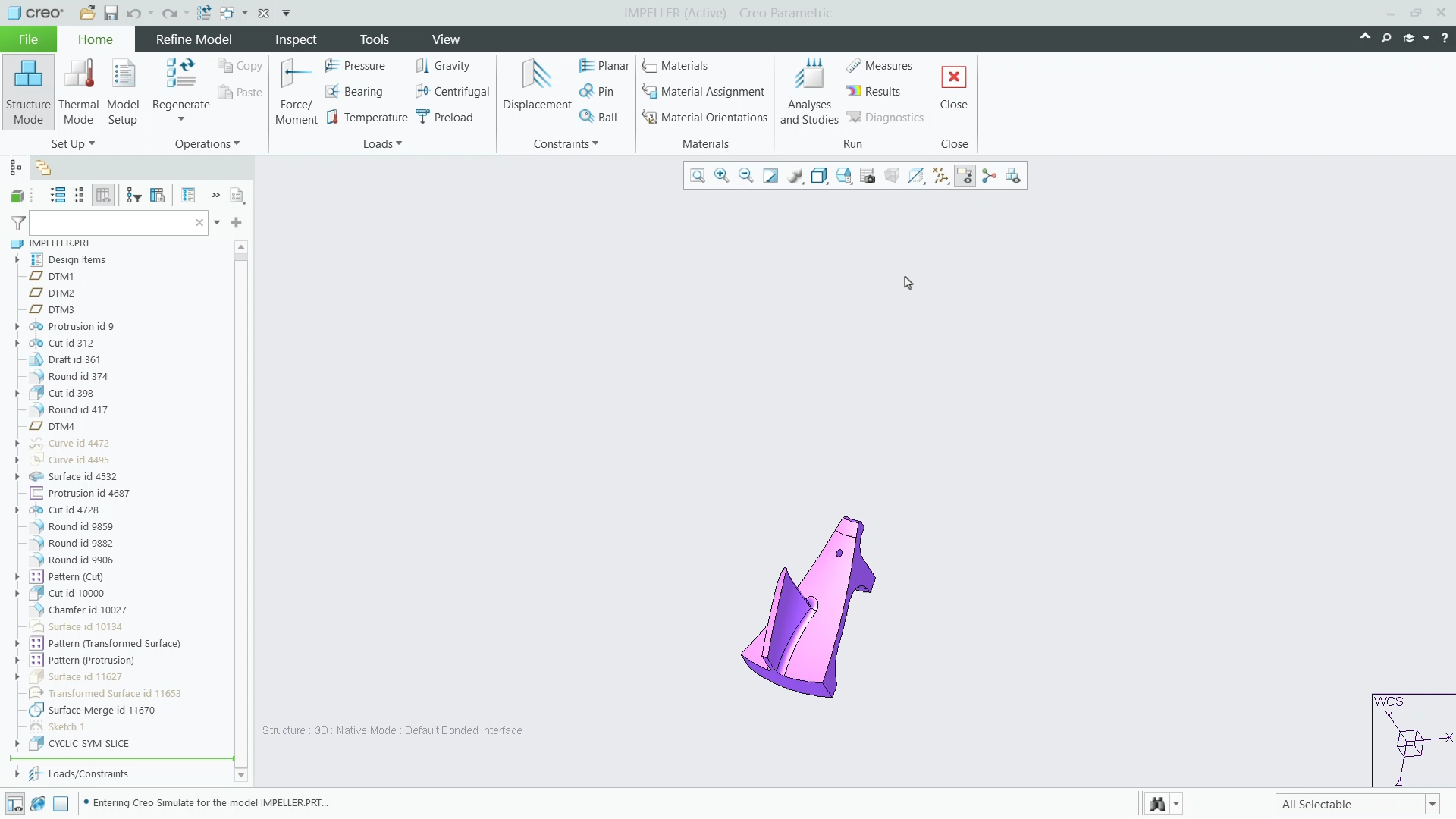Create a Gravity load
Image resolution: width=1456 pixels, height=819 pixels.
443,66
